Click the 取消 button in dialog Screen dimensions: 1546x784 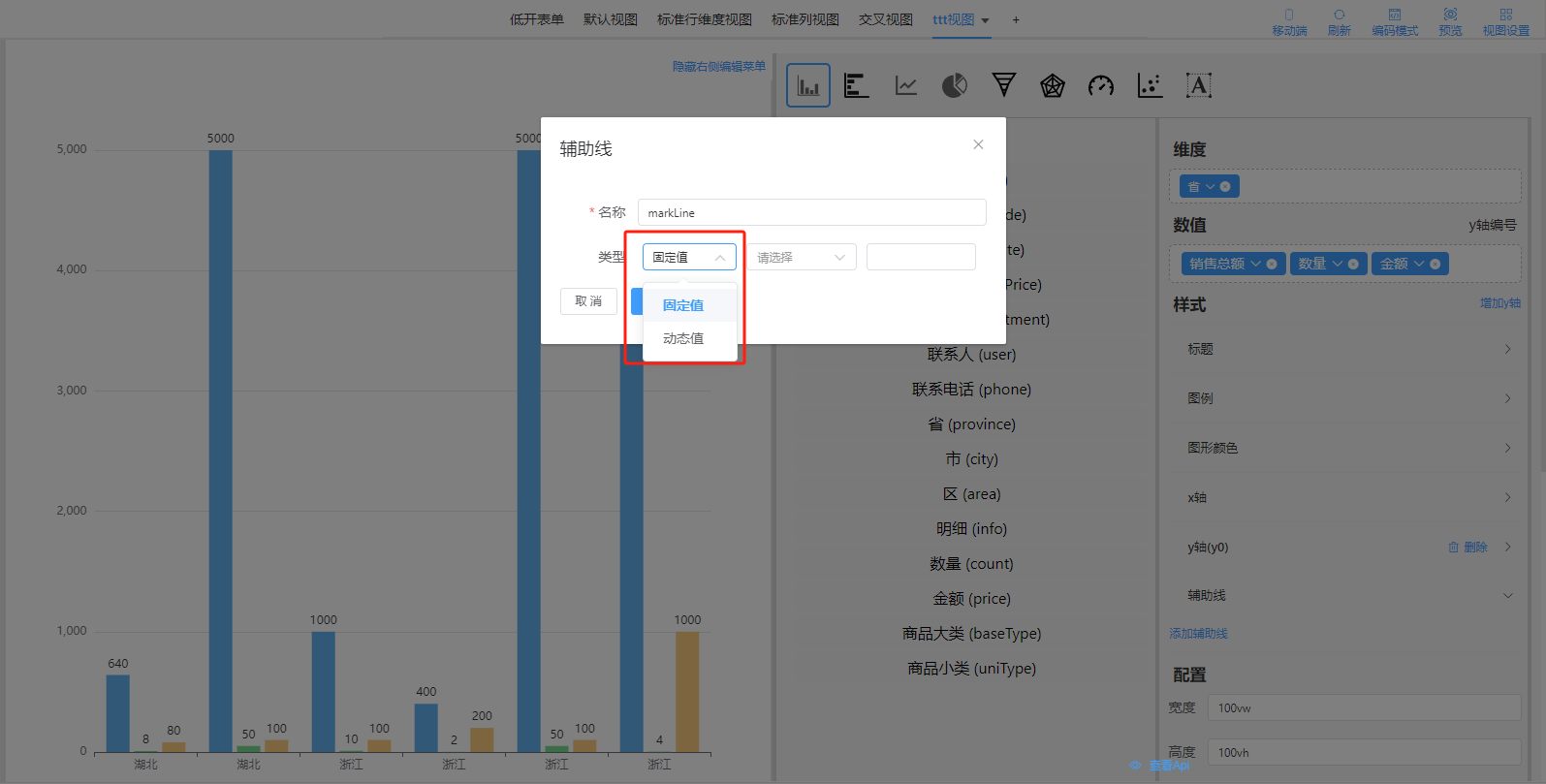(x=588, y=301)
